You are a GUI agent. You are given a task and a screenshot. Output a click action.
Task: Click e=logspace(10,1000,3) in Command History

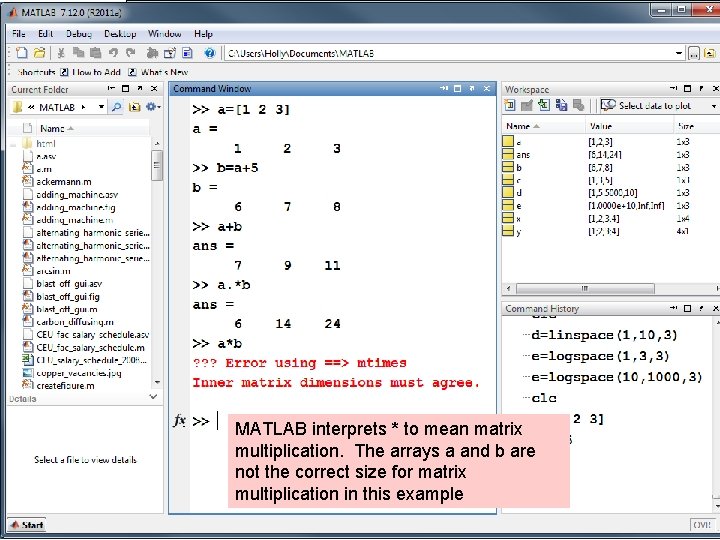tap(617, 377)
